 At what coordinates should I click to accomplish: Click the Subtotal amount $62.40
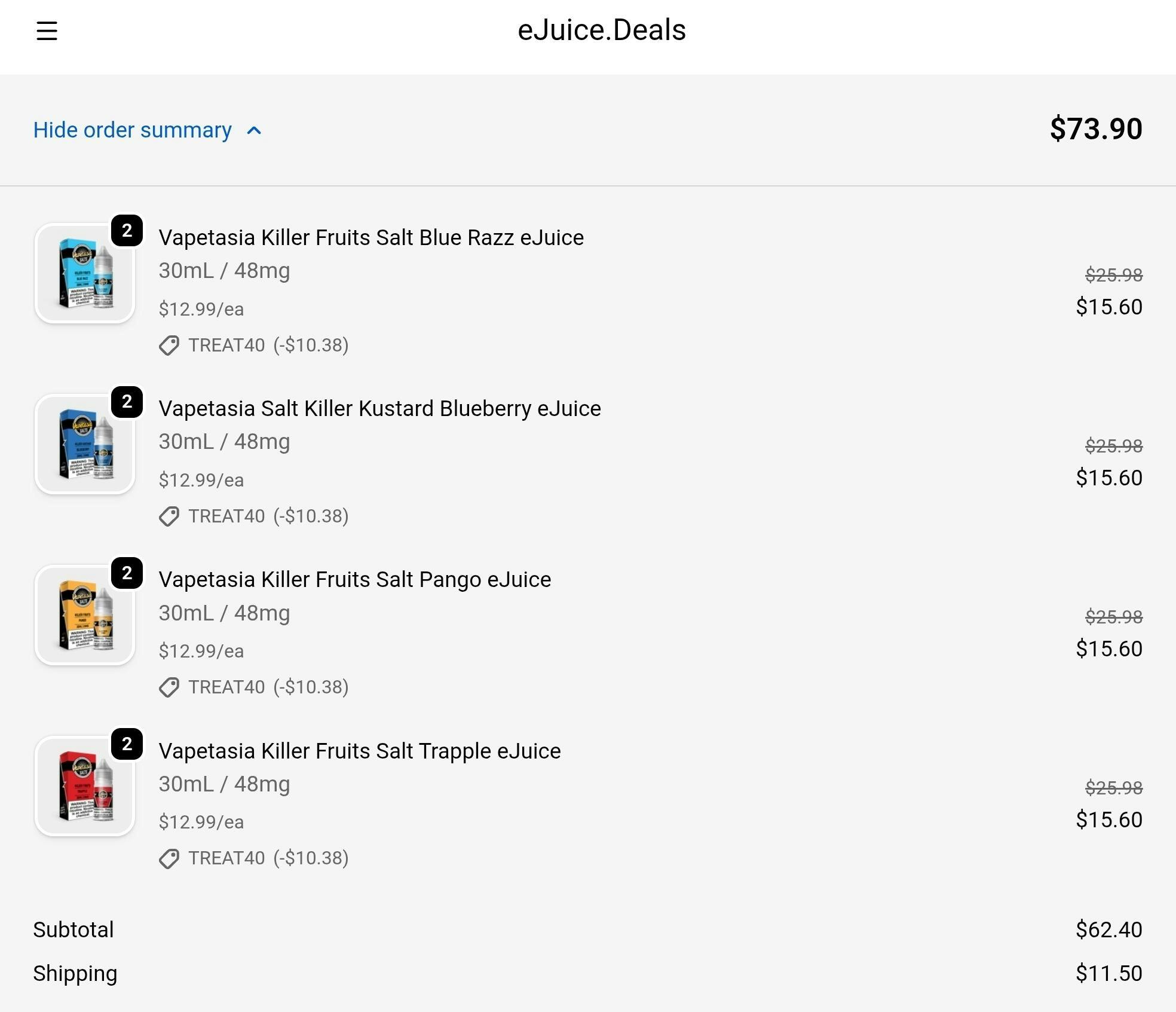tap(1108, 930)
